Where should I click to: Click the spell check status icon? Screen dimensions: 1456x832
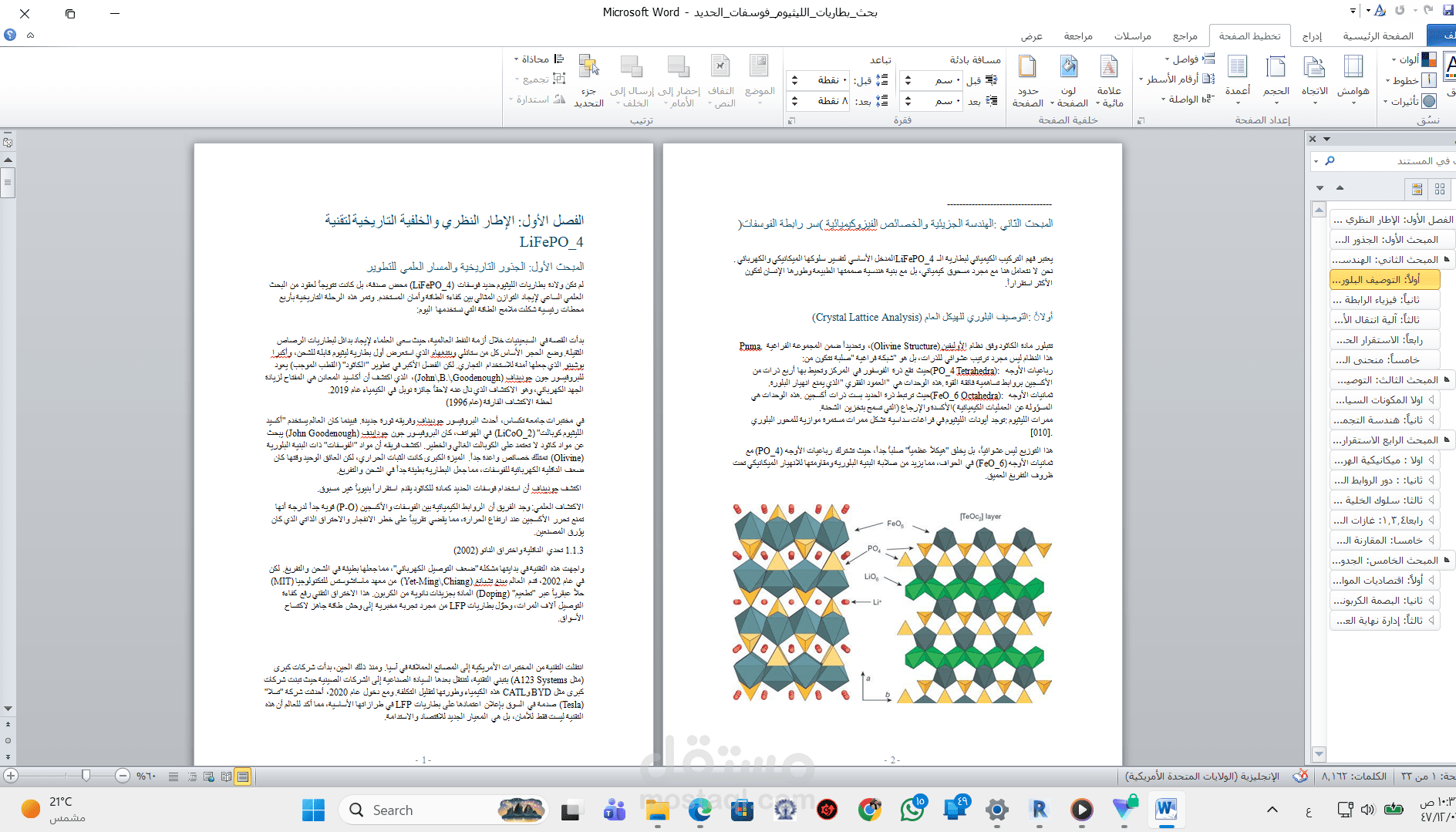pos(1300,776)
